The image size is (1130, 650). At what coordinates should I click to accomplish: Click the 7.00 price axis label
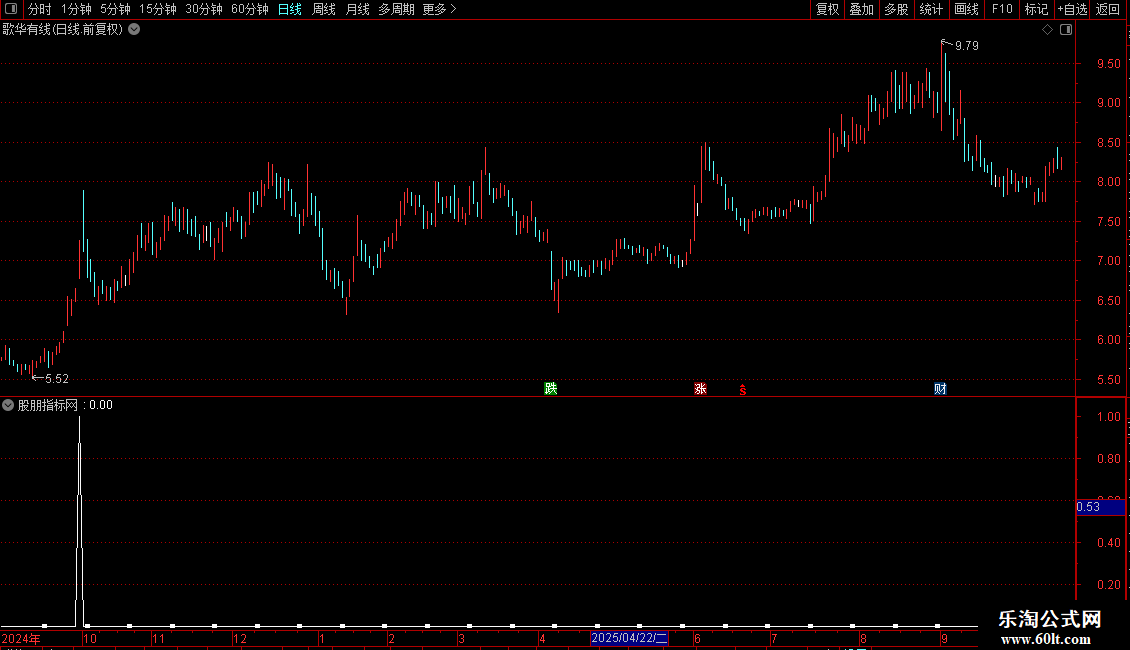point(1108,261)
